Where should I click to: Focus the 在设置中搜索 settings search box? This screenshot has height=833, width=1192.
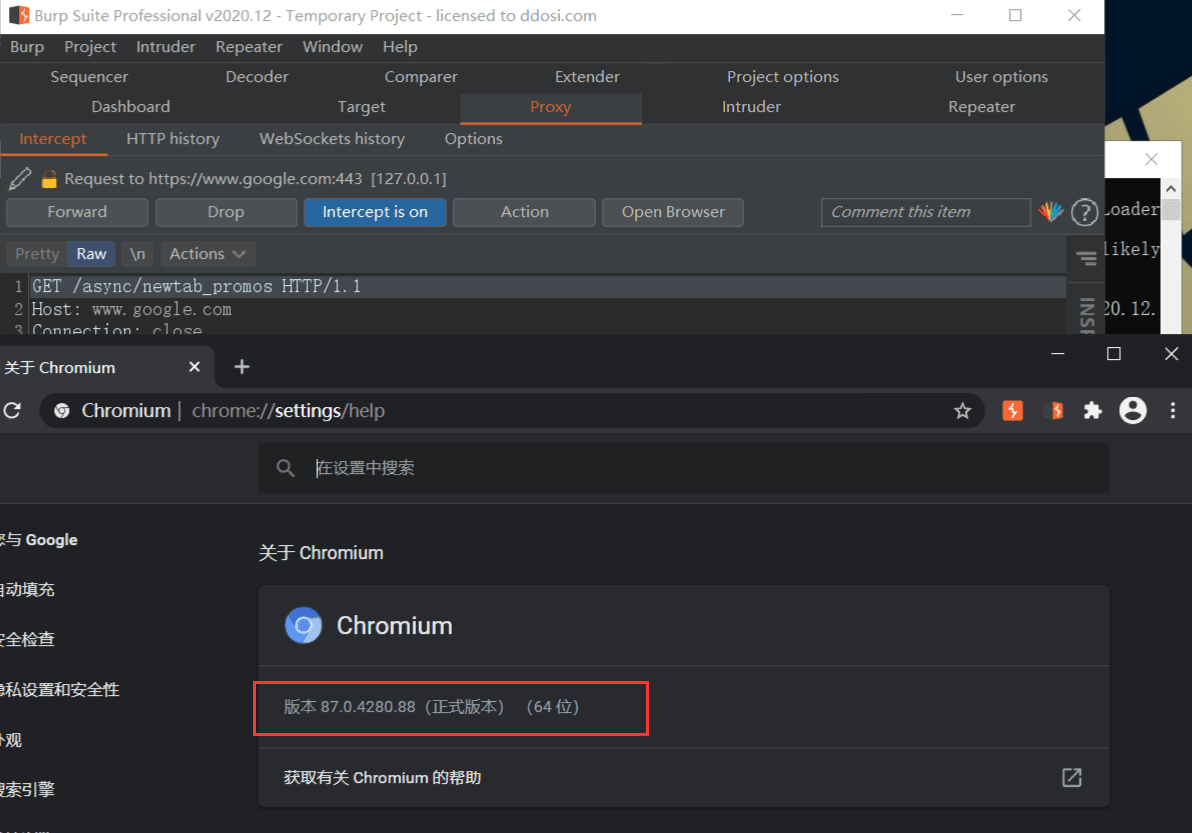683,468
